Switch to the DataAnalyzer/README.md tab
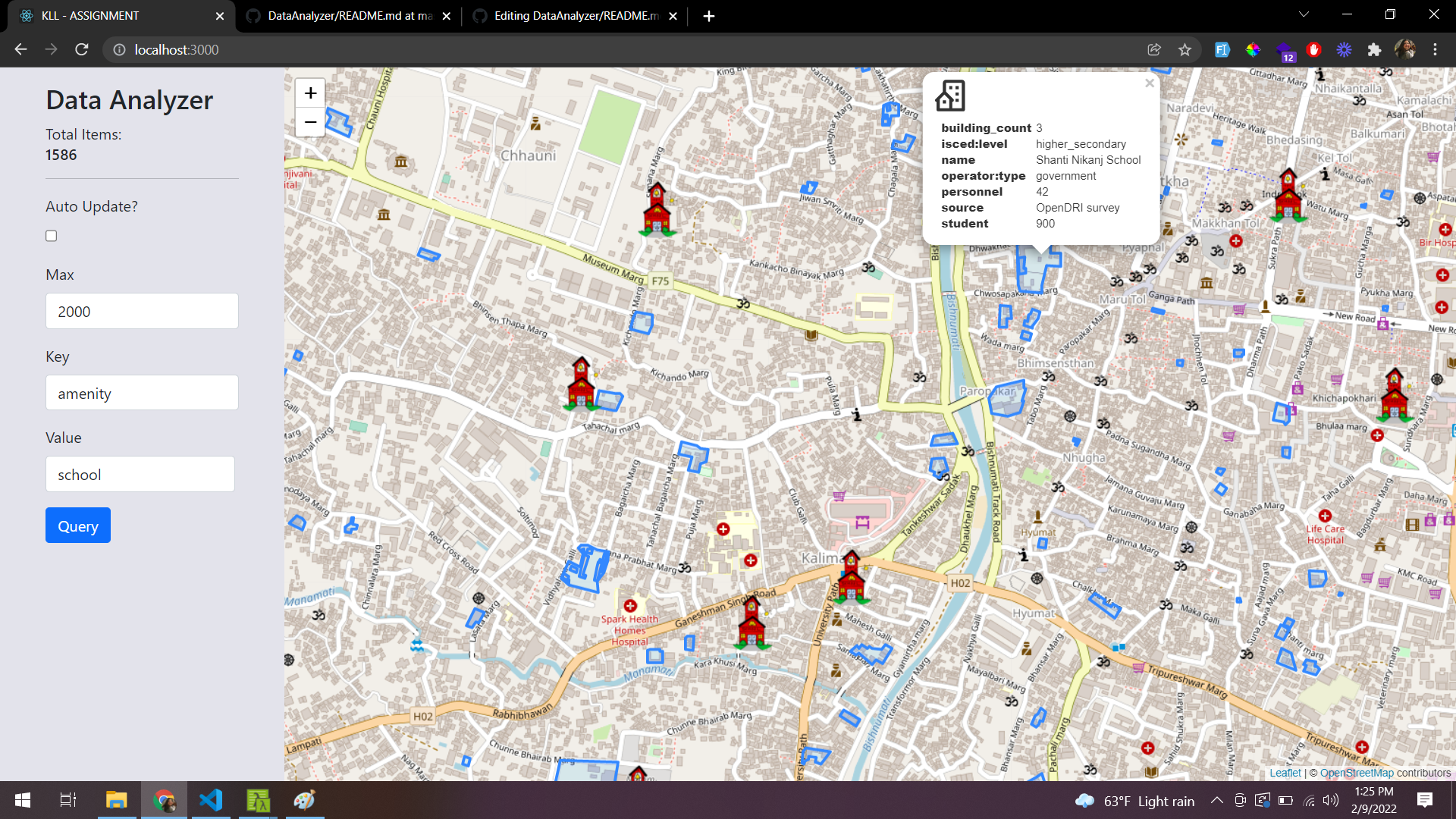The width and height of the screenshot is (1456, 819). tap(350, 16)
